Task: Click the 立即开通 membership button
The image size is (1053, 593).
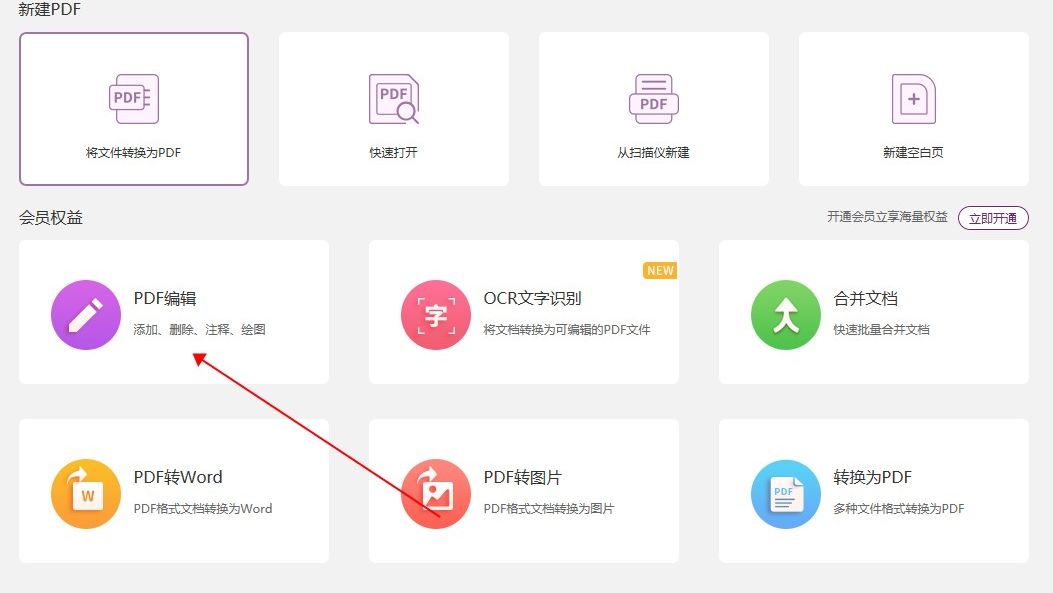Action: (x=993, y=217)
